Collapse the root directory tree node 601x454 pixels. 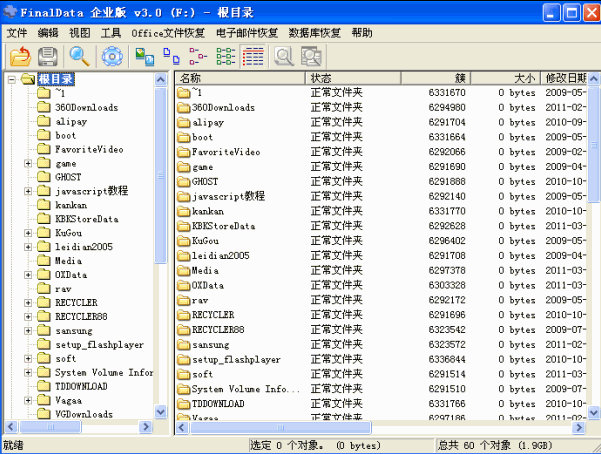click(x=12, y=79)
